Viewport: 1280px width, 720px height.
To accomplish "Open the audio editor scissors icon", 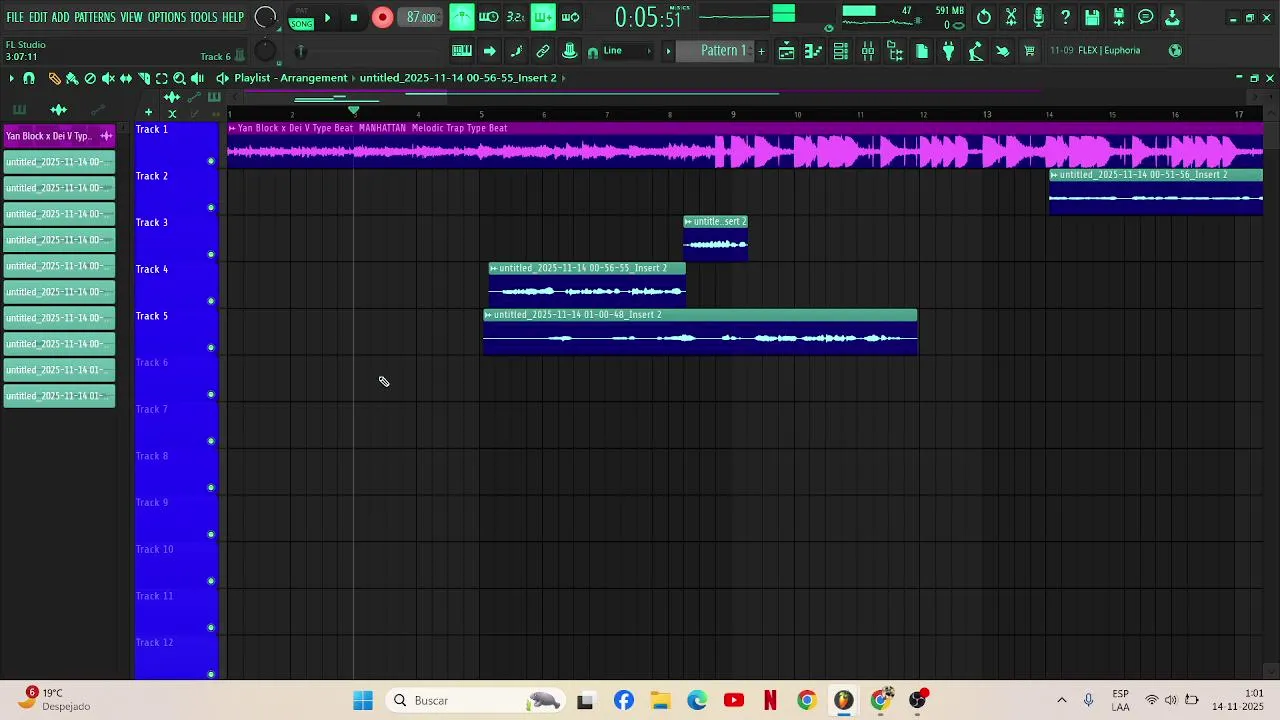I will tap(1011, 17).
